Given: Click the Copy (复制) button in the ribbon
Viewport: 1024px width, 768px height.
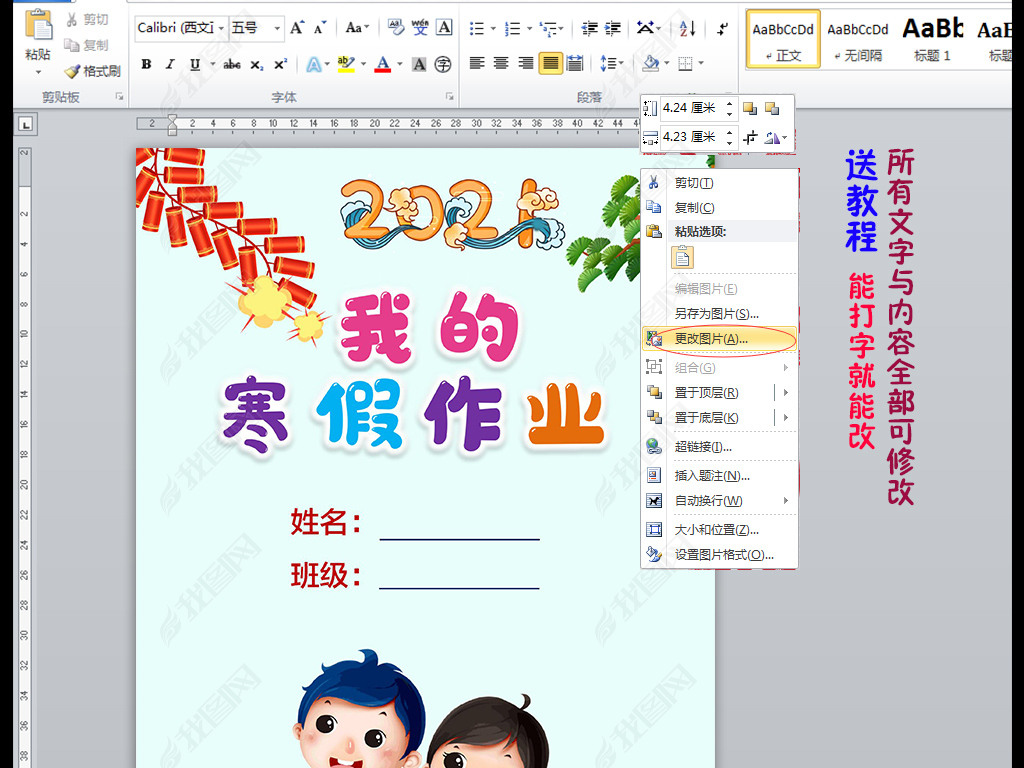Looking at the screenshot, I should 88,45.
